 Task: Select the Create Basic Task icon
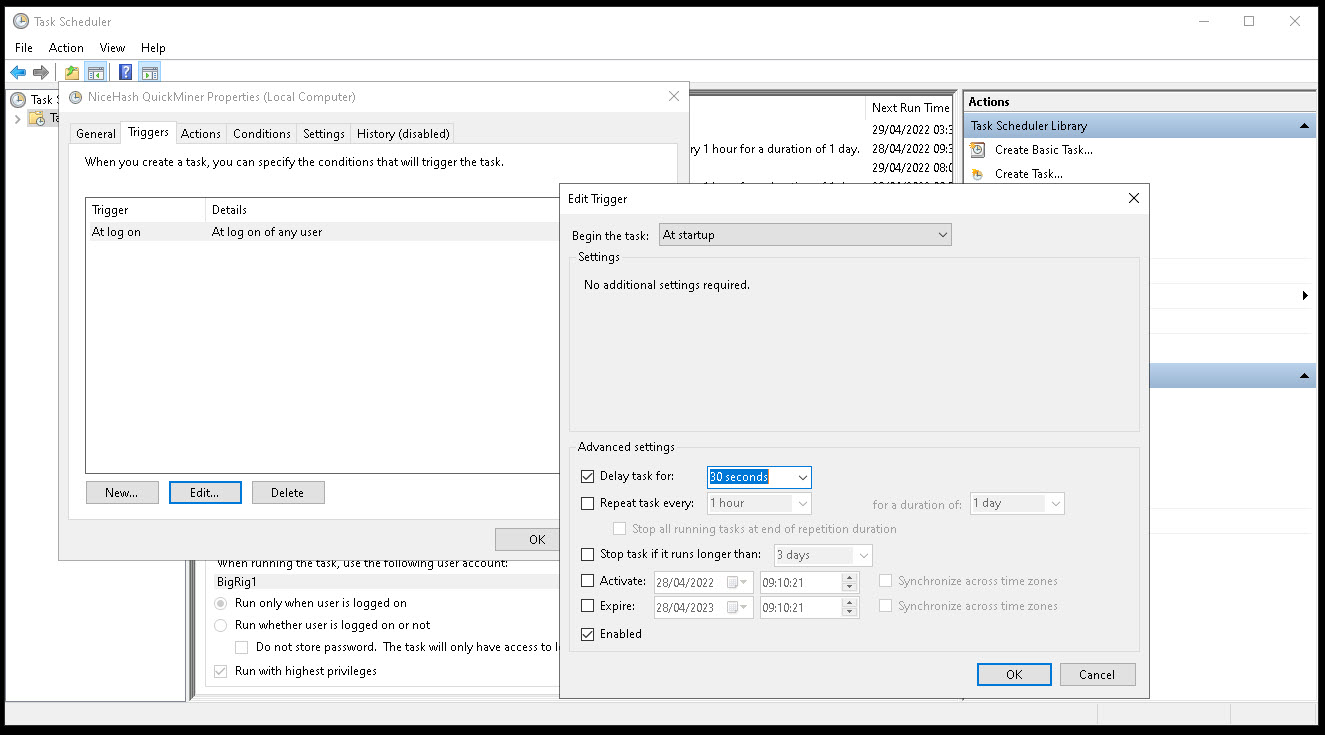tap(977, 149)
